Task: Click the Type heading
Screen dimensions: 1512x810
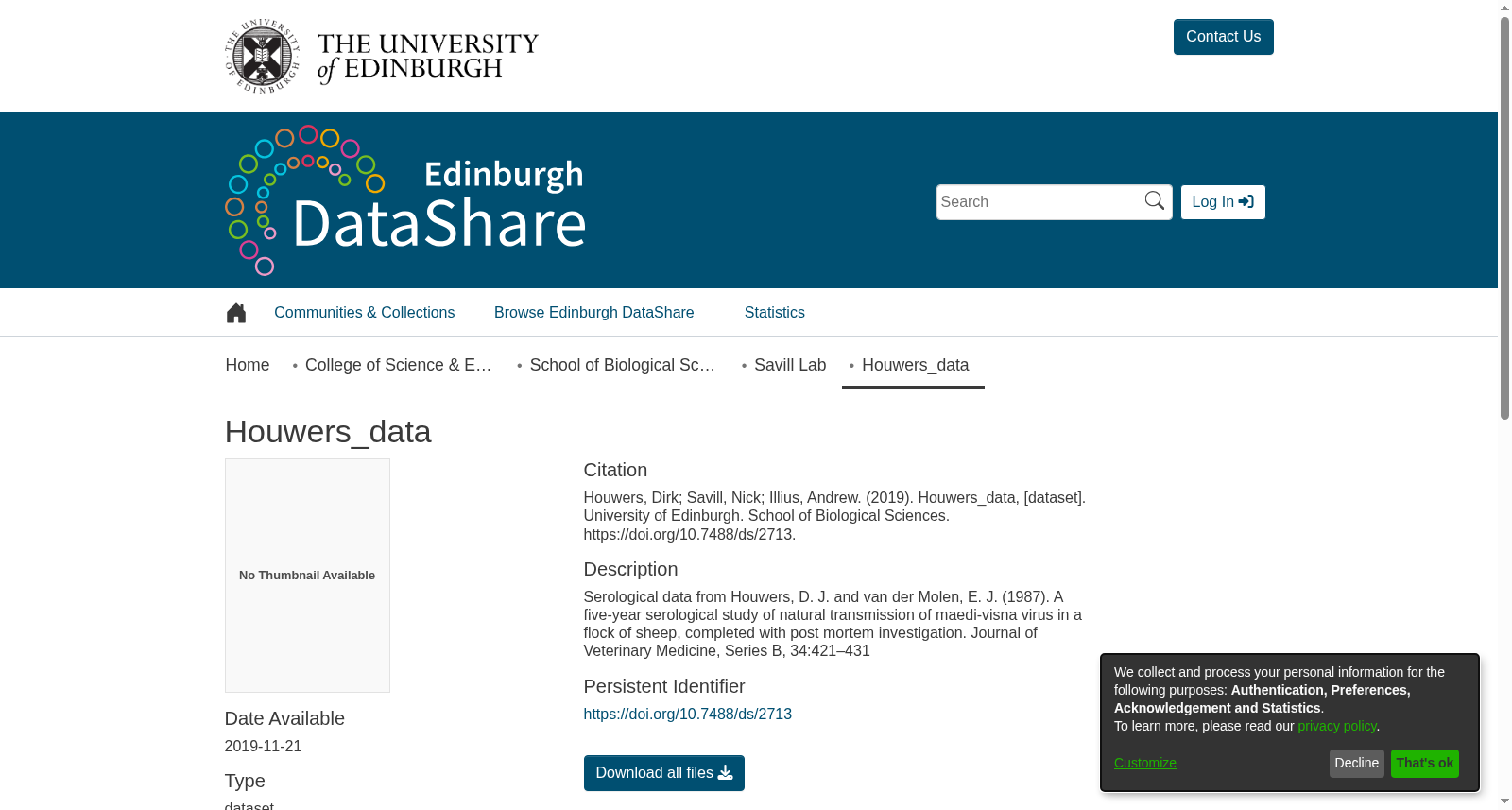Action: [x=245, y=782]
